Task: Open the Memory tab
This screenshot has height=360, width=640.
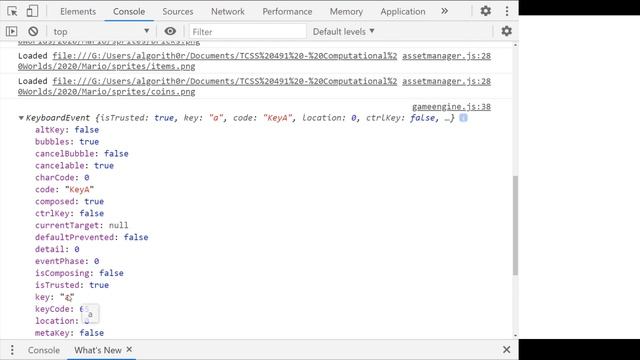Action: (x=346, y=11)
